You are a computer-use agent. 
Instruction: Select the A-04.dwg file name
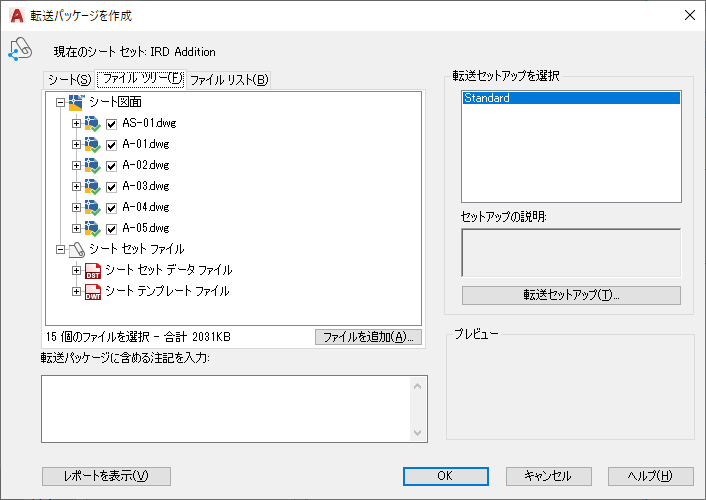pos(146,208)
